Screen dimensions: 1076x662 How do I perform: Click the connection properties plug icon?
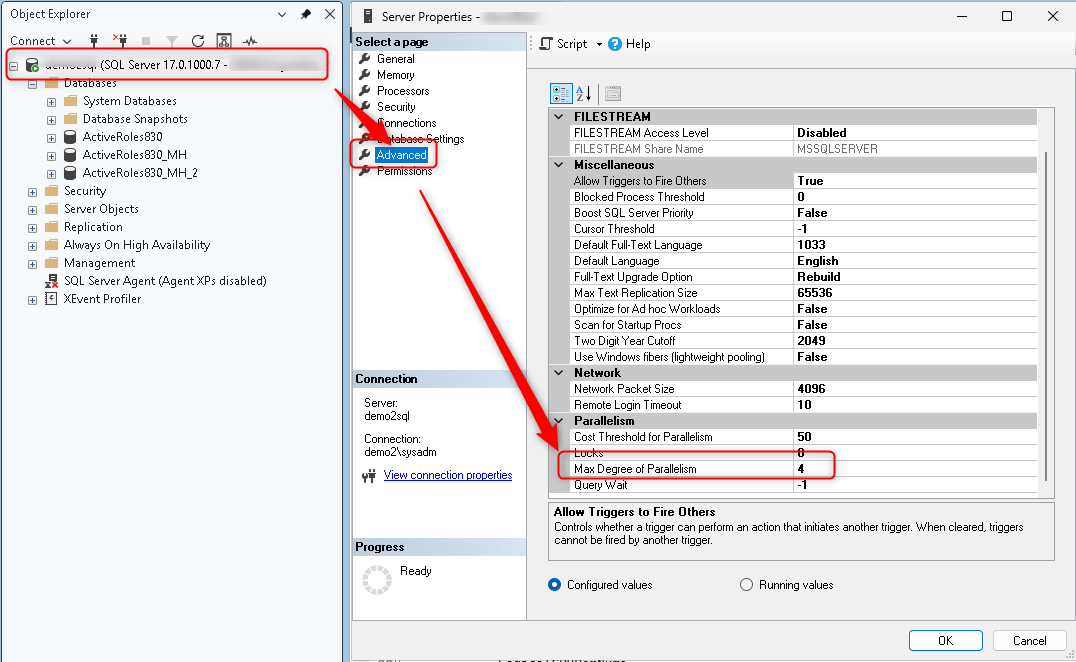click(369, 475)
